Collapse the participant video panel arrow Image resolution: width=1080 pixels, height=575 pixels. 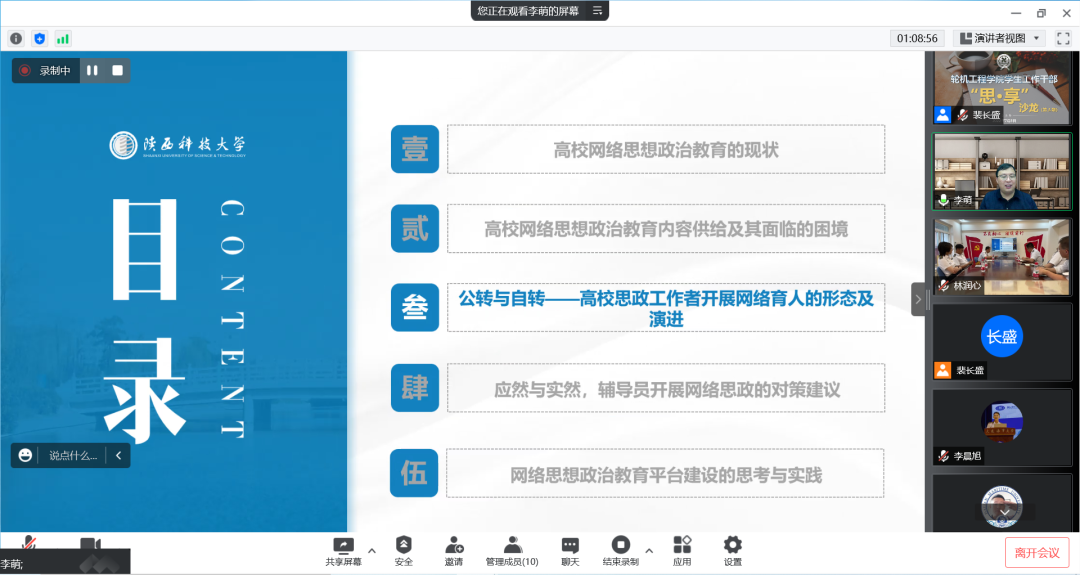coord(918,298)
